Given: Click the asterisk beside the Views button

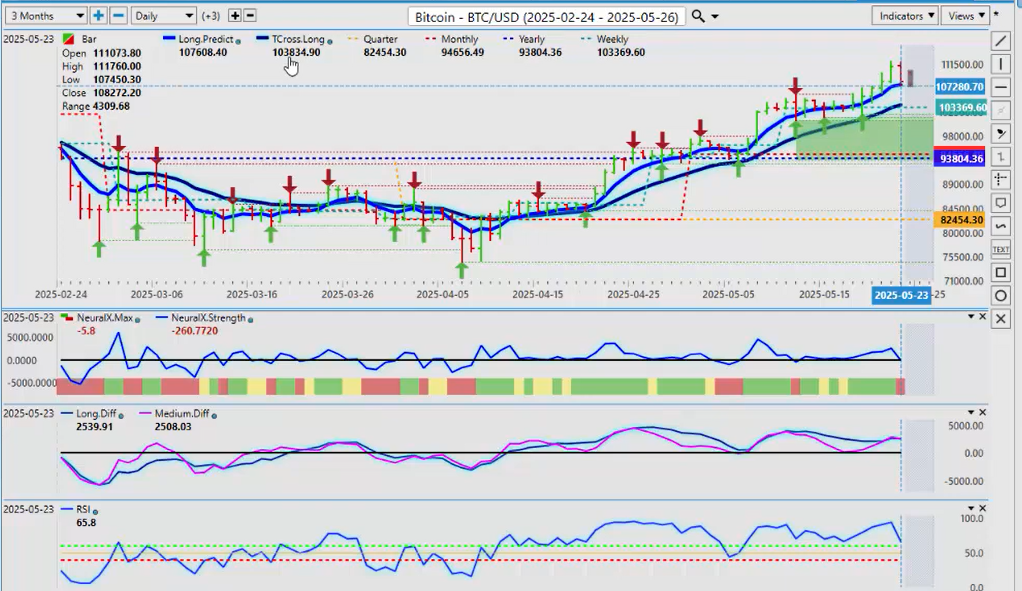Looking at the screenshot, I should 997,14.
